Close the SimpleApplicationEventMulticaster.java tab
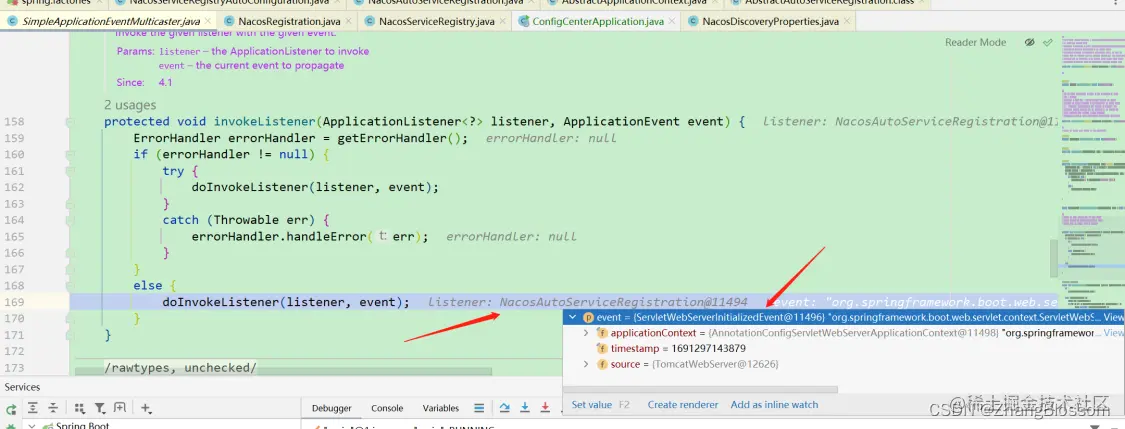The width and height of the screenshot is (1125, 429). 208,22
